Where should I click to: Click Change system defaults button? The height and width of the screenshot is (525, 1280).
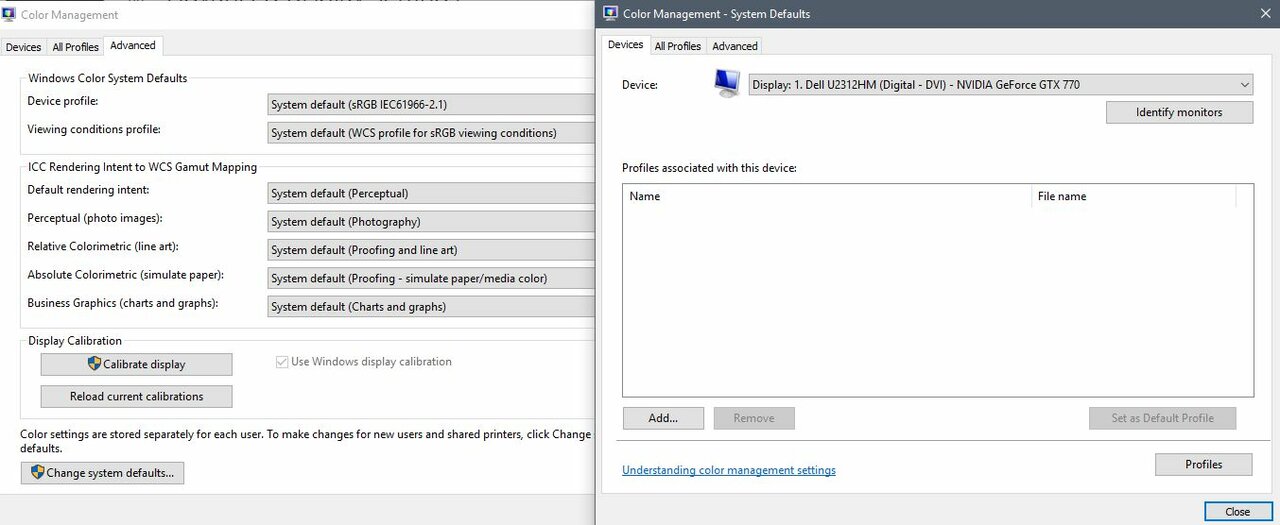click(x=102, y=473)
